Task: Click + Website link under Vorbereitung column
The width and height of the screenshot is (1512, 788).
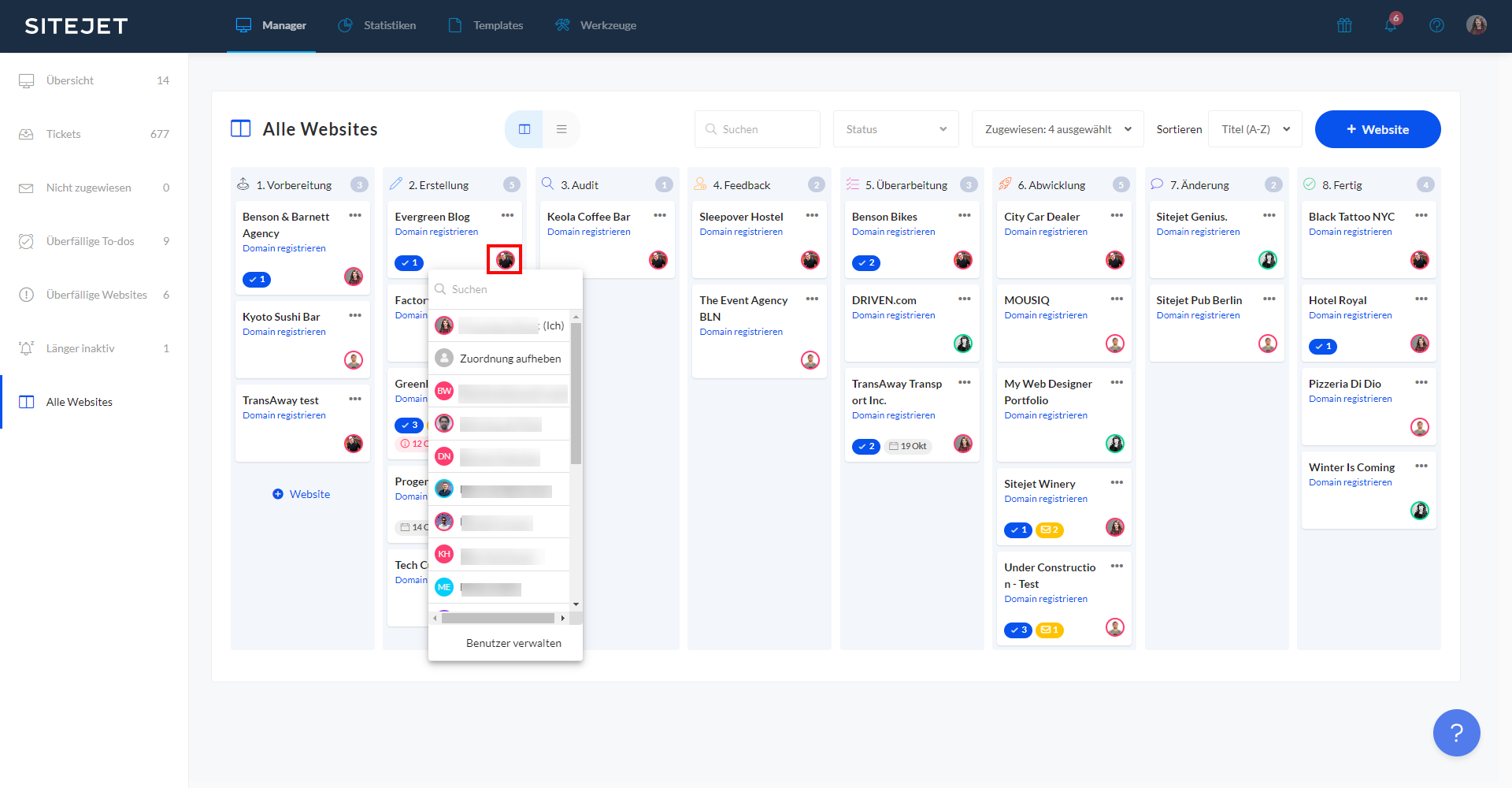Action: coord(302,494)
